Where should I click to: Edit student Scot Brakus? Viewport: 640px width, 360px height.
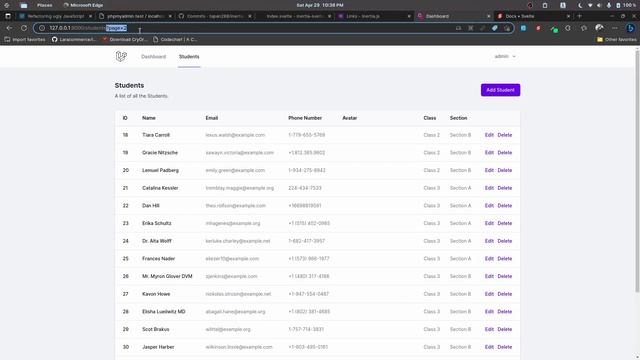[x=489, y=329]
